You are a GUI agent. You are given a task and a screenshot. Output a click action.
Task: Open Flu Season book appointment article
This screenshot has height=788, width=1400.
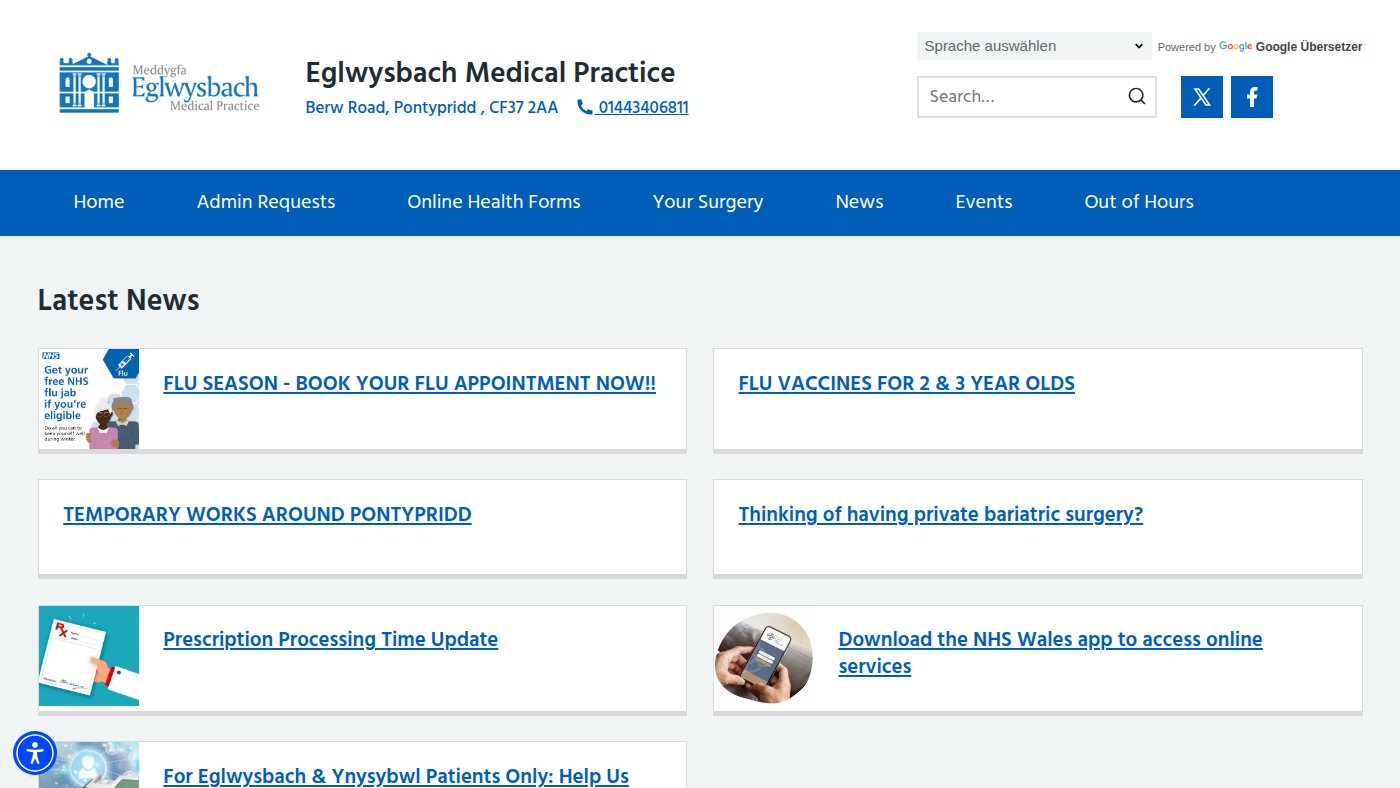click(x=410, y=383)
